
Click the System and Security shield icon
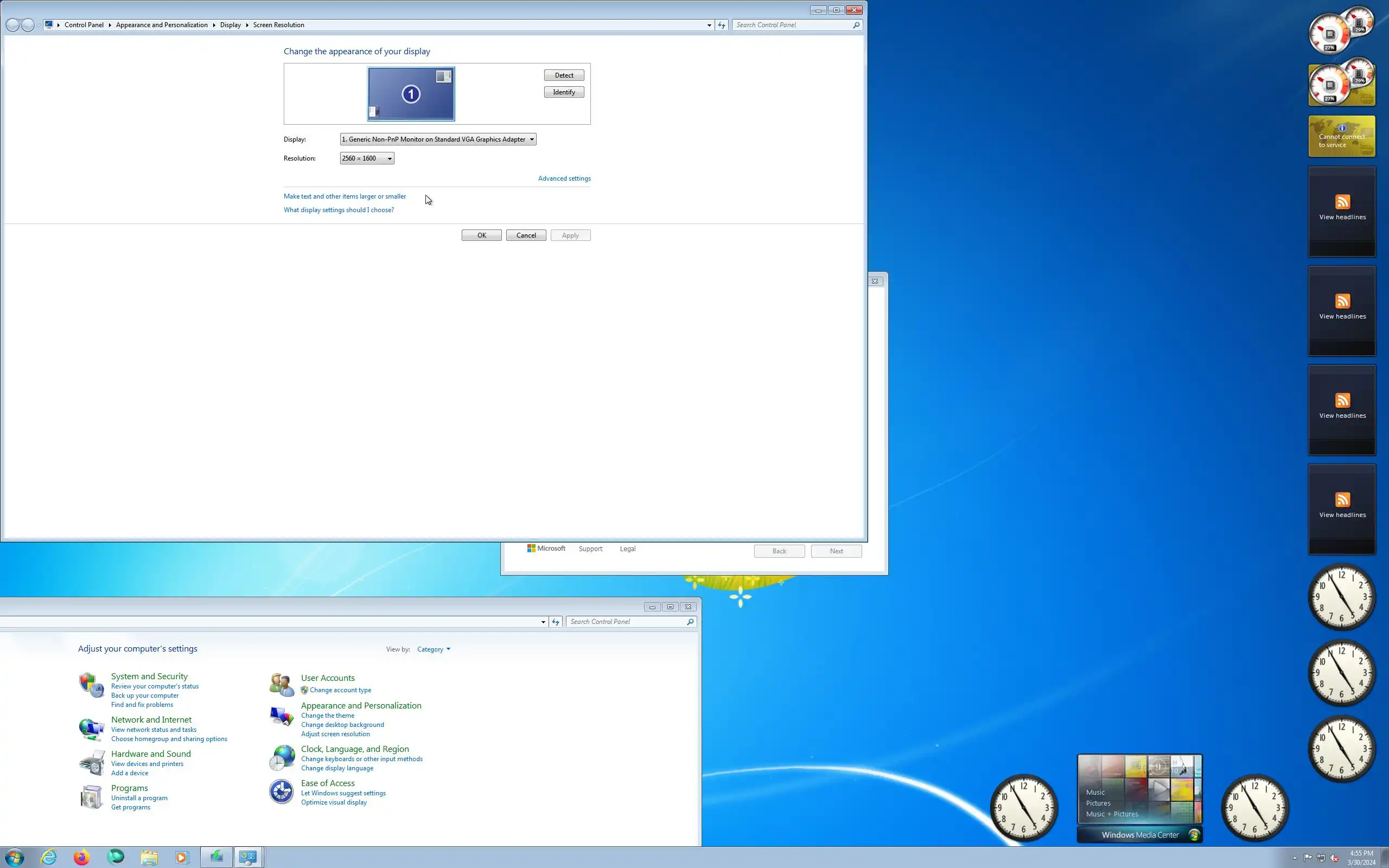pyautogui.click(x=91, y=684)
